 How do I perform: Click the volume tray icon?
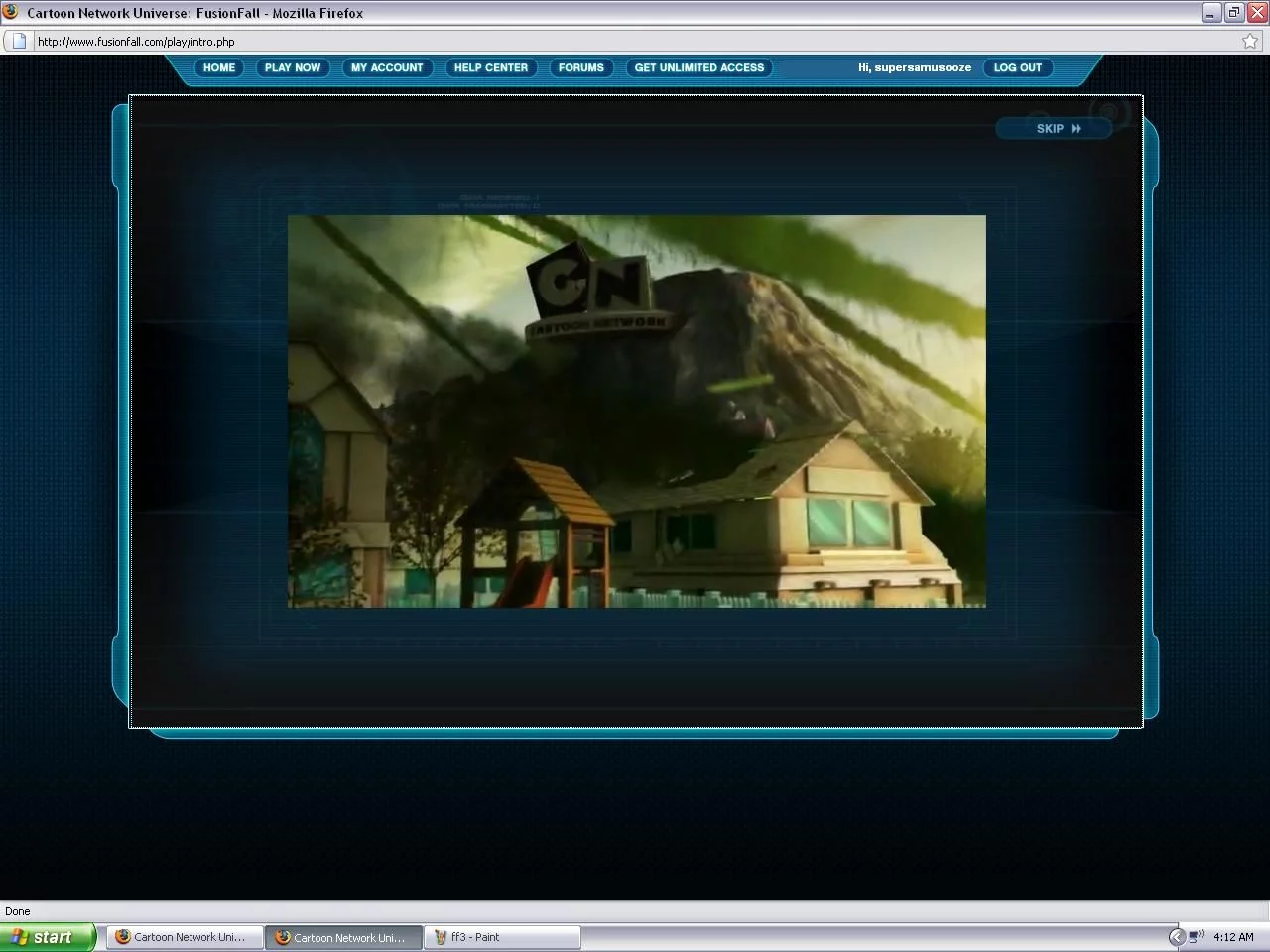(x=1196, y=936)
